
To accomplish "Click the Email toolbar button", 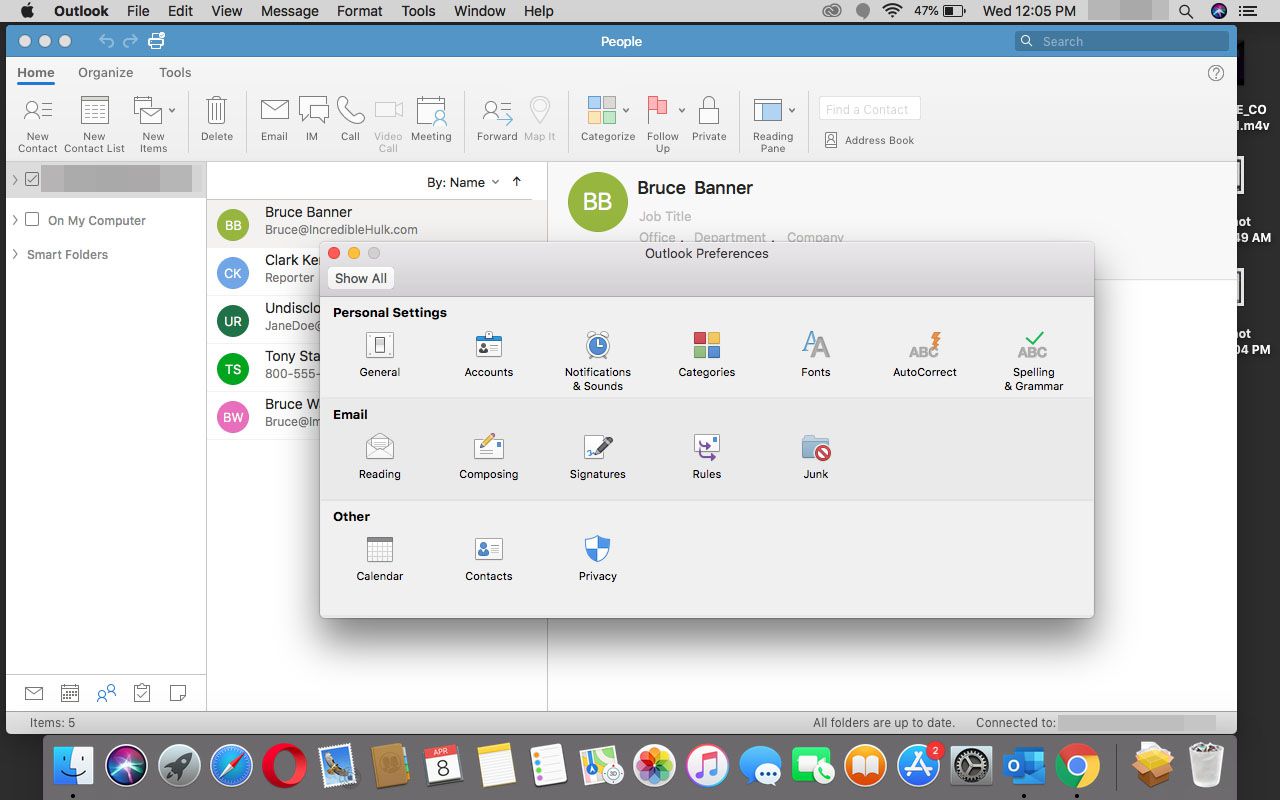I will click(274, 119).
